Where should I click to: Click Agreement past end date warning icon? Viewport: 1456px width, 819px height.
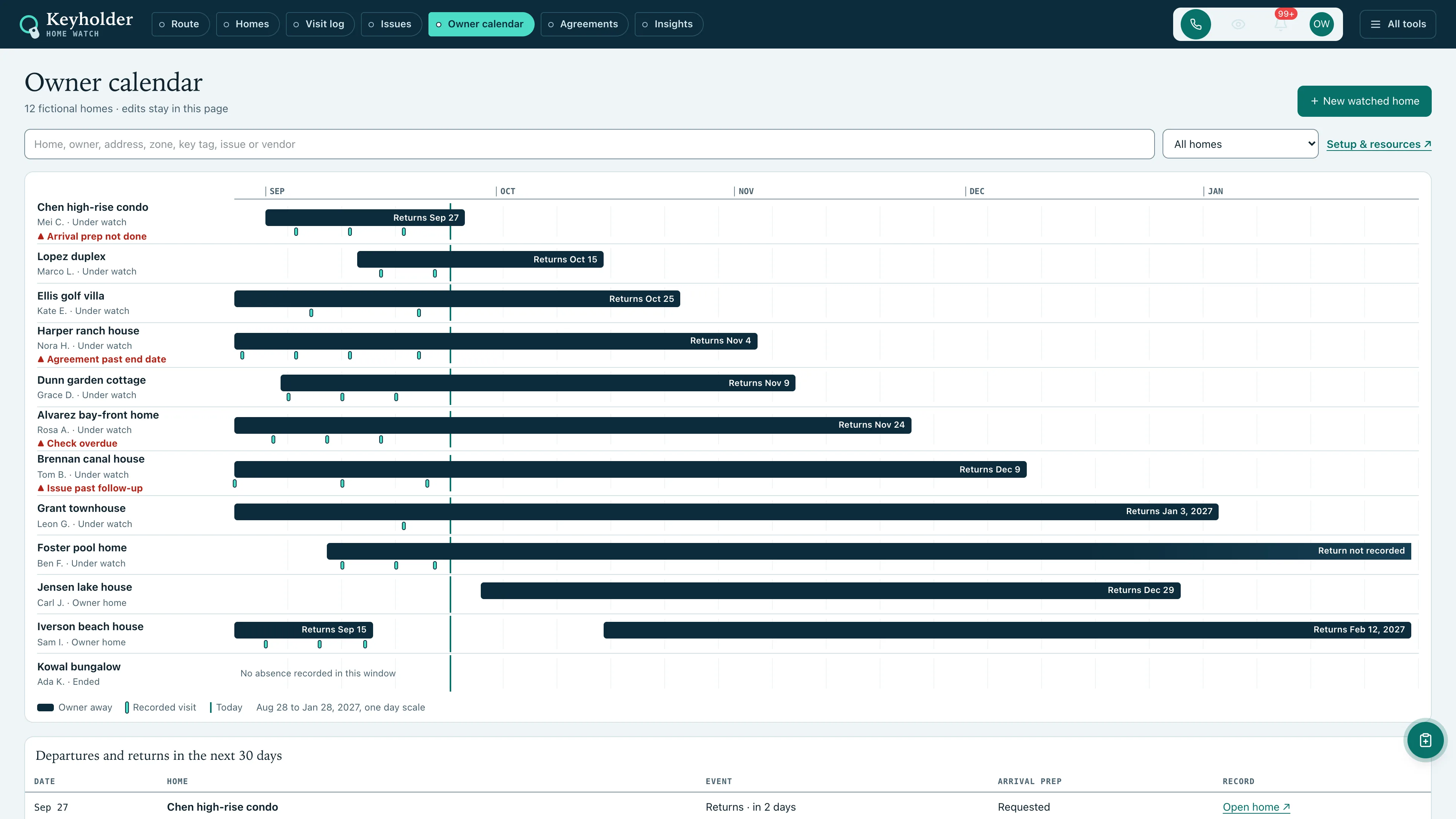(41, 359)
